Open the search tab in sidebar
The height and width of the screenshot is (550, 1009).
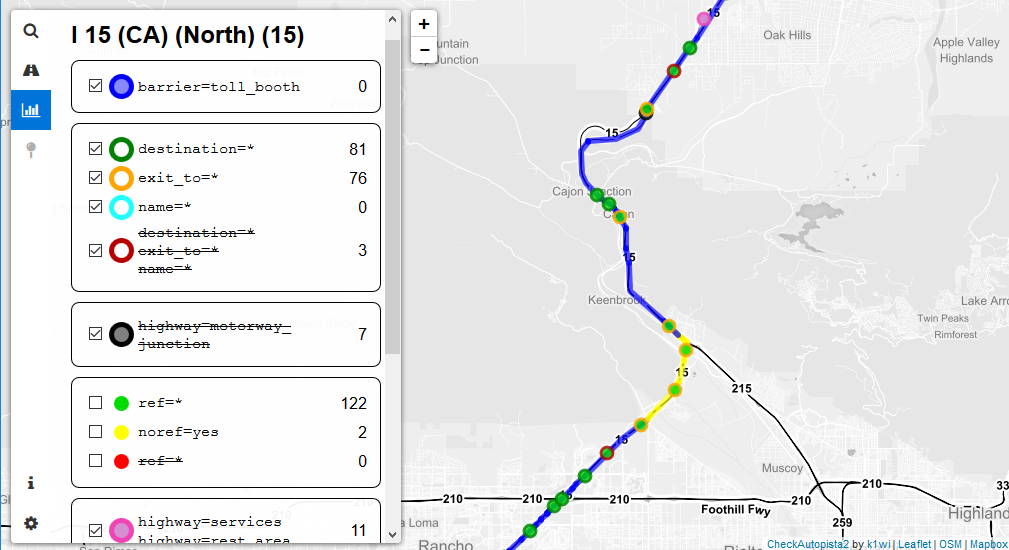(31, 31)
